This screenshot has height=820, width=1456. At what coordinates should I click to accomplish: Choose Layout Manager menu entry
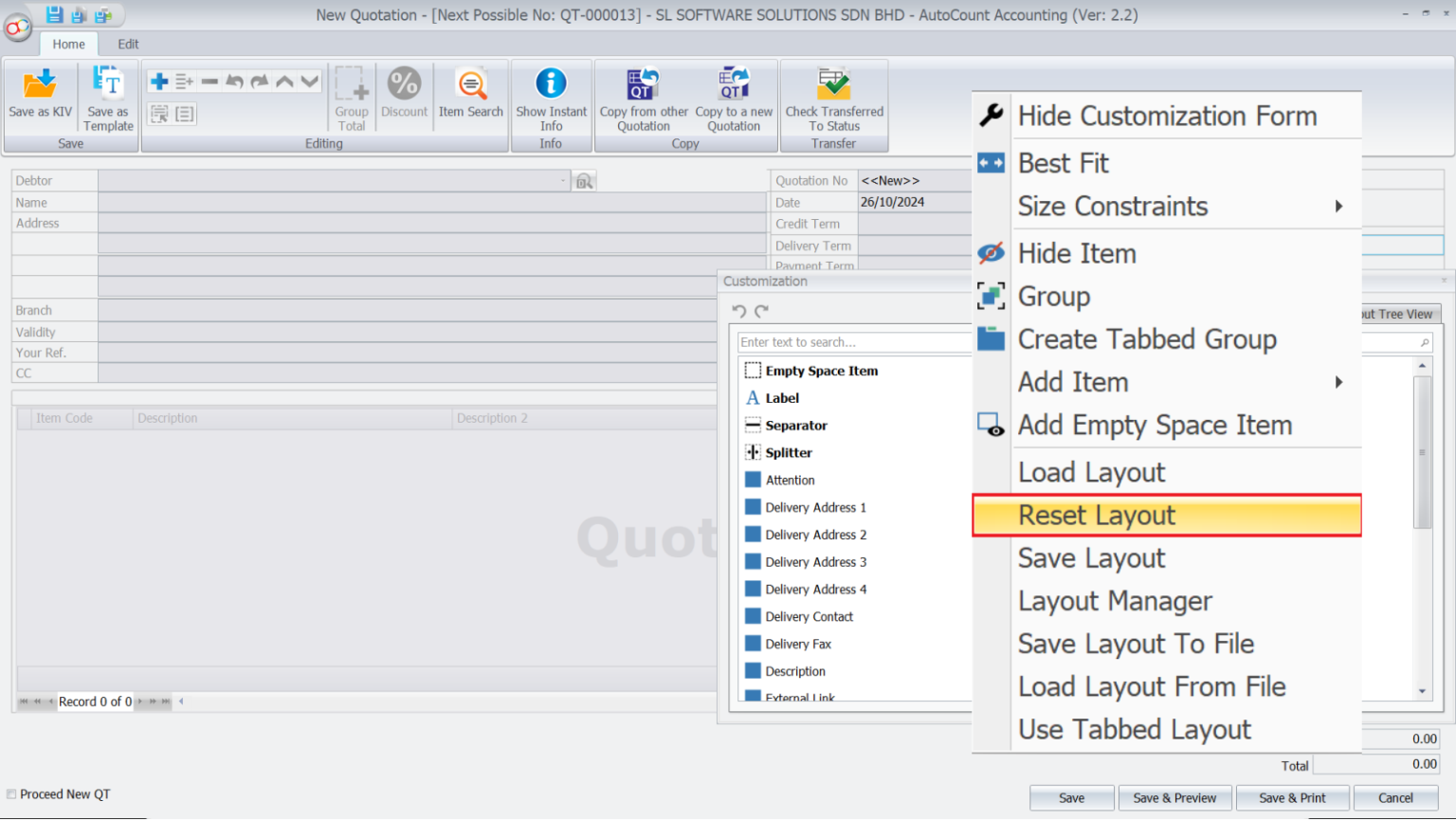click(x=1167, y=601)
